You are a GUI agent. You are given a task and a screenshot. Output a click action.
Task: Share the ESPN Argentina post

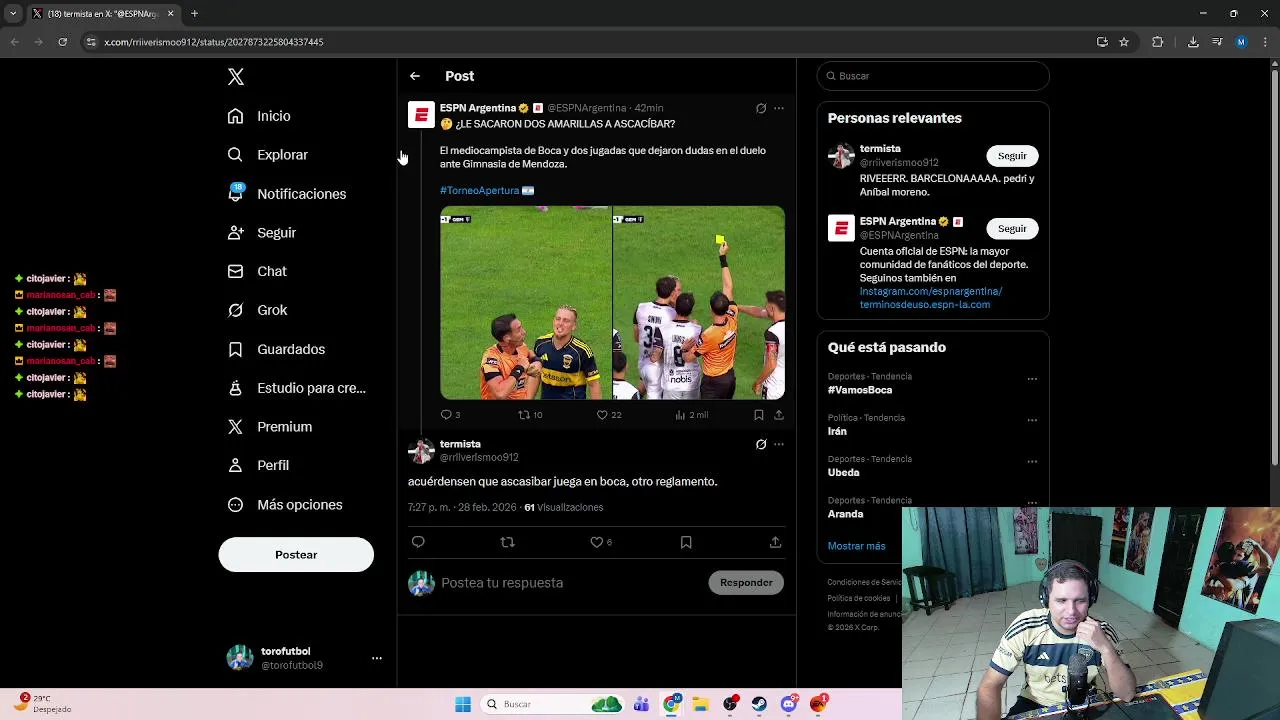pyautogui.click(x=779, y=415)
